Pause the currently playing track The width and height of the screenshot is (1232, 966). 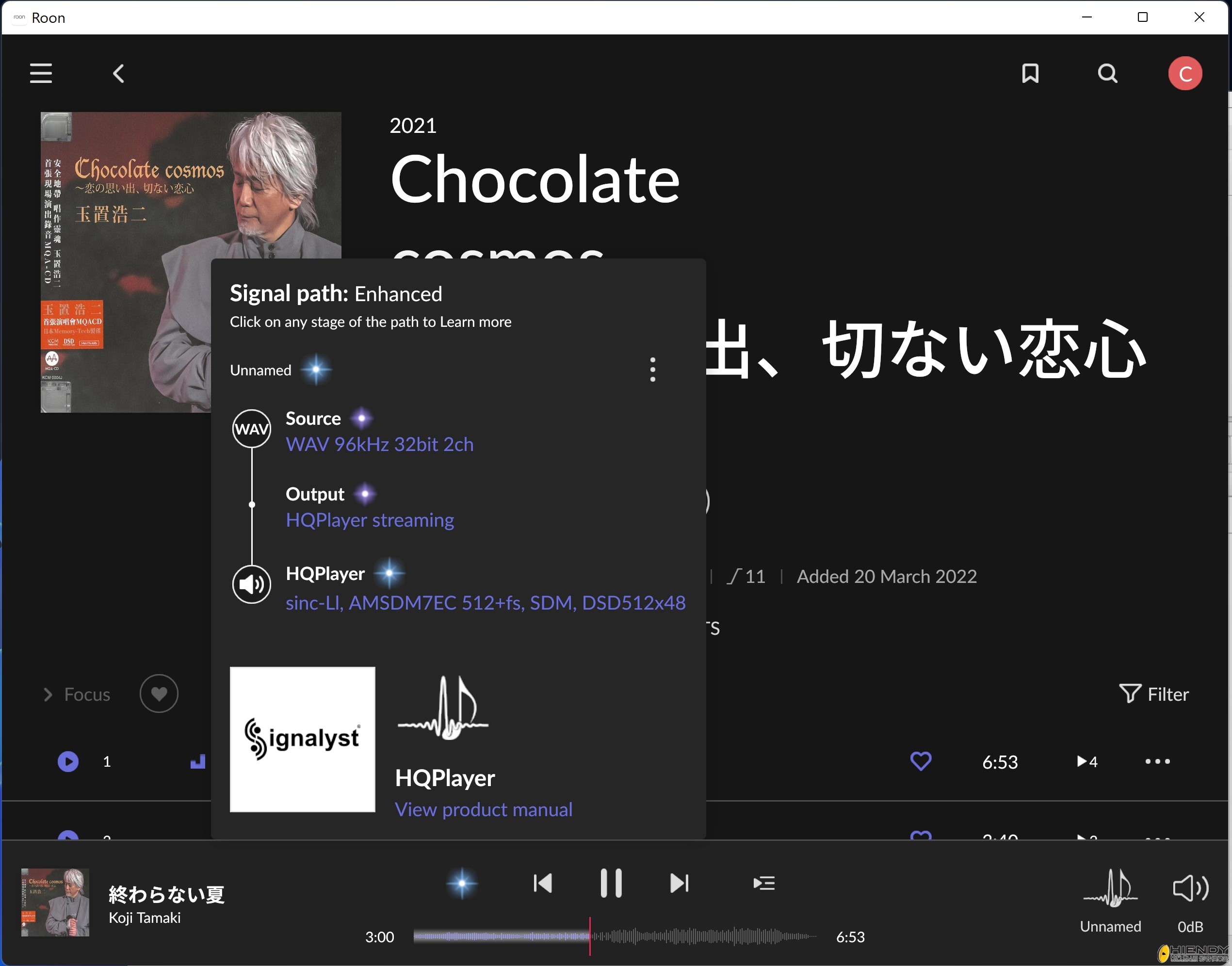(611, 883)
